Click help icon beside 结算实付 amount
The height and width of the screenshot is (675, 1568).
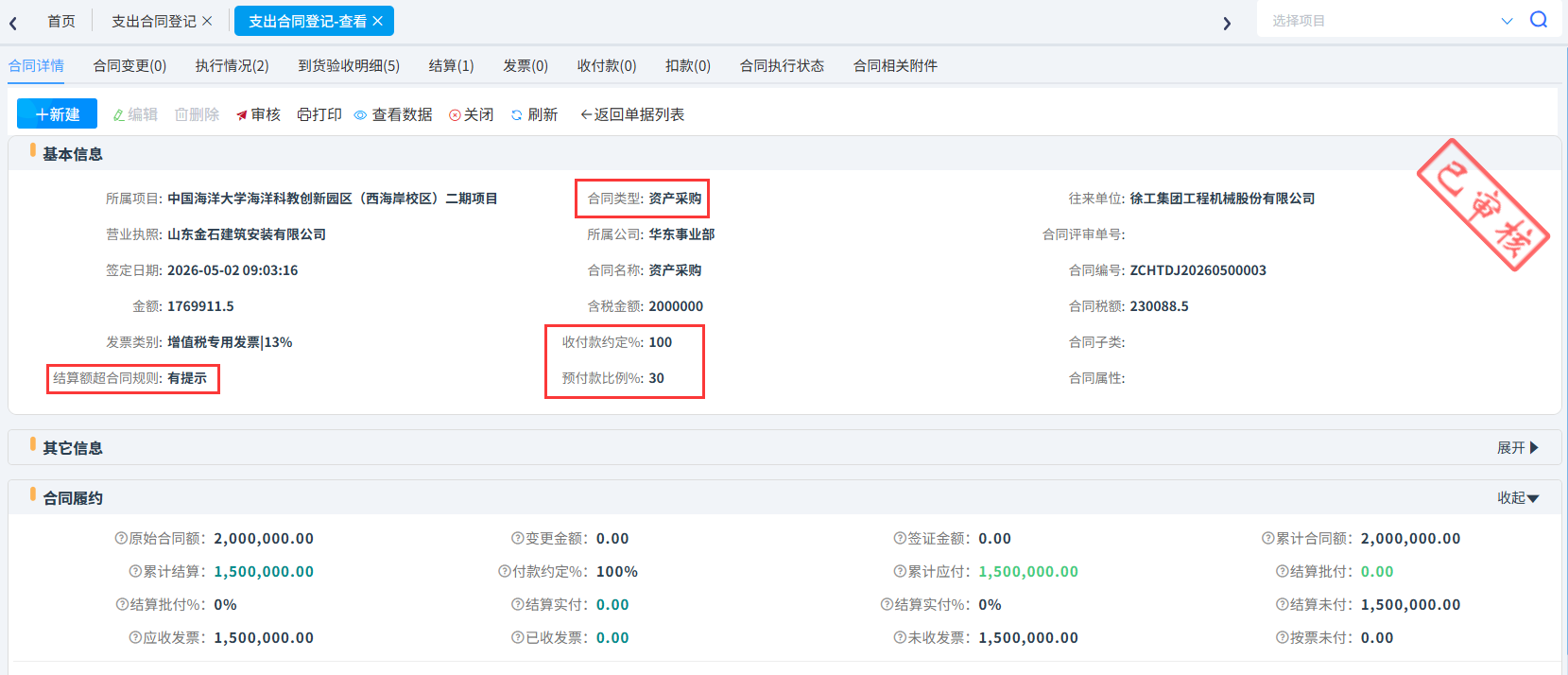(x=518, y=604)
